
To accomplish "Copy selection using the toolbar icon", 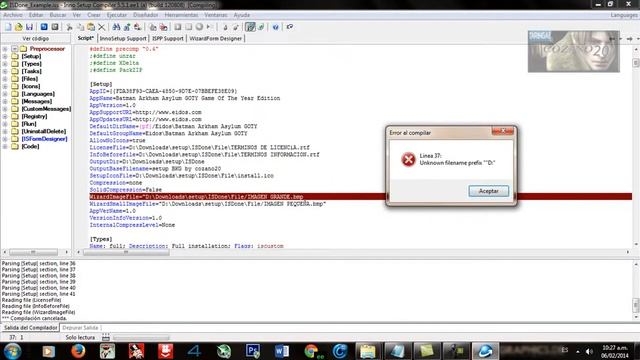I will click(80, 27).
